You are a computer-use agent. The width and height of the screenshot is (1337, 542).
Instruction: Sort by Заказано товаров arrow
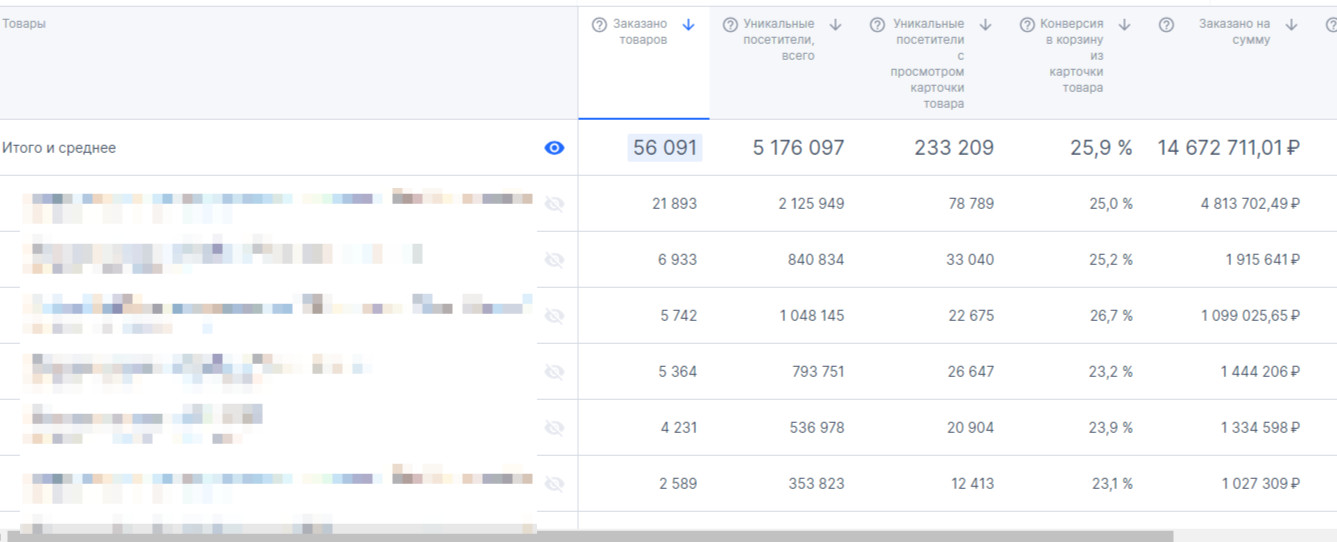tap(688, 25)
